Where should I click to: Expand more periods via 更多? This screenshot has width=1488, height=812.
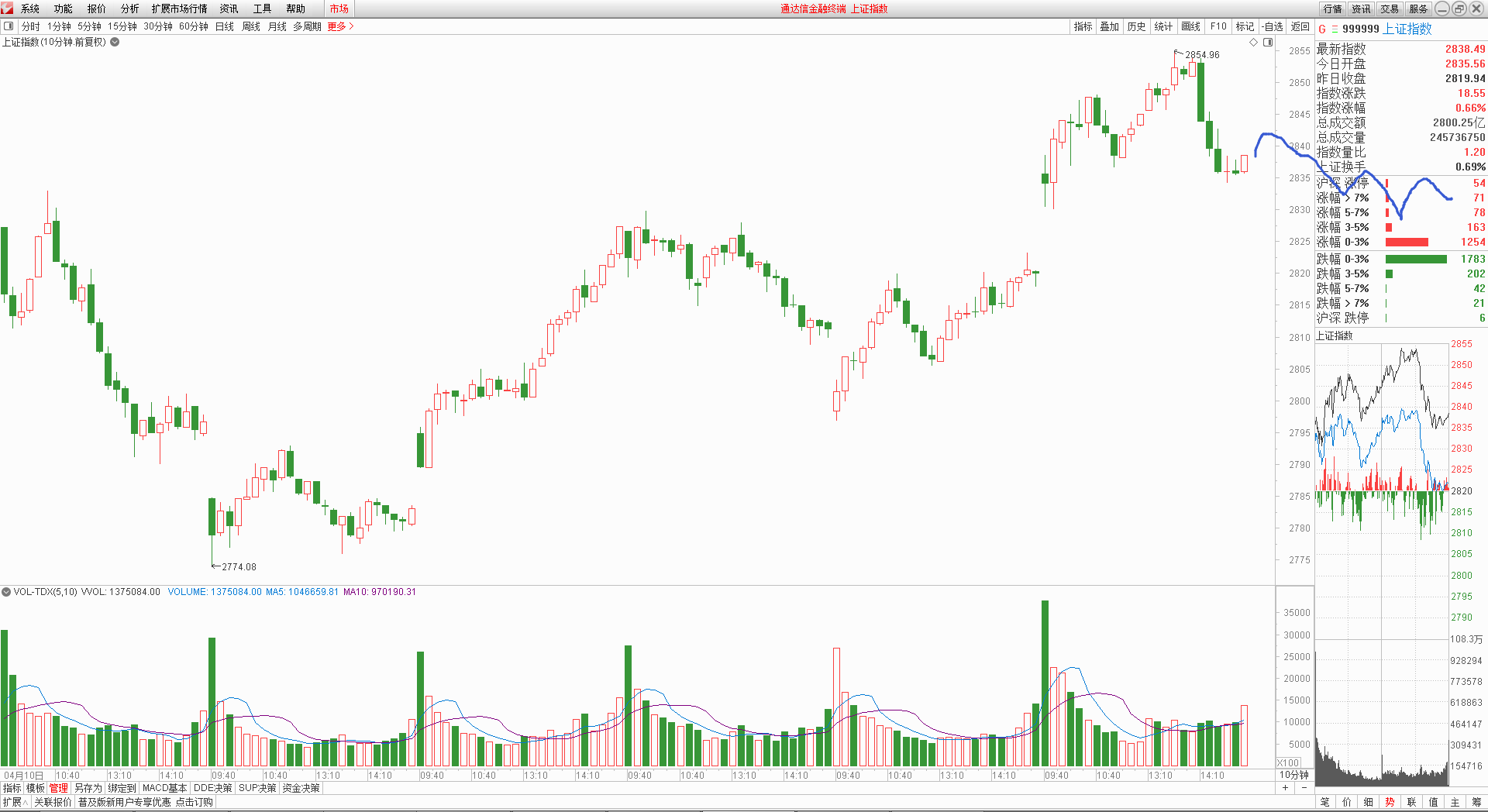[x=340, y=26]
